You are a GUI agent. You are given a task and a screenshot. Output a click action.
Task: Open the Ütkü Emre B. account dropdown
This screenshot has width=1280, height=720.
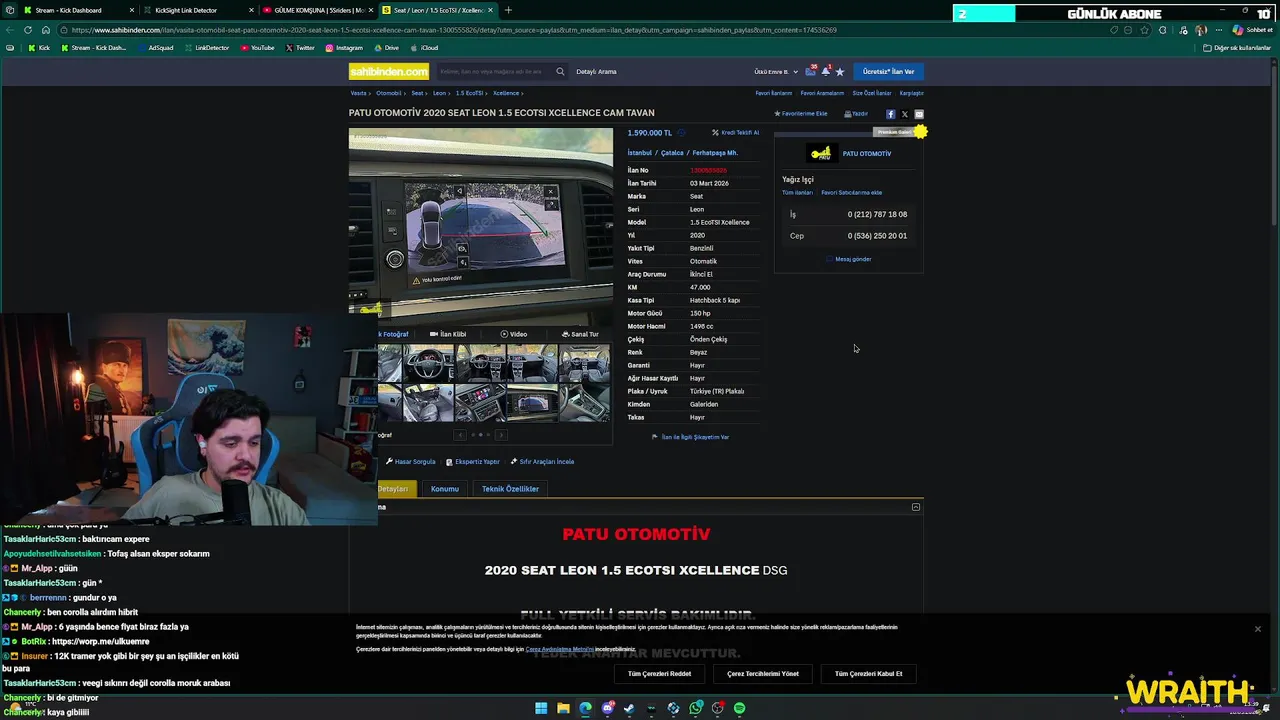coord(776,72)
